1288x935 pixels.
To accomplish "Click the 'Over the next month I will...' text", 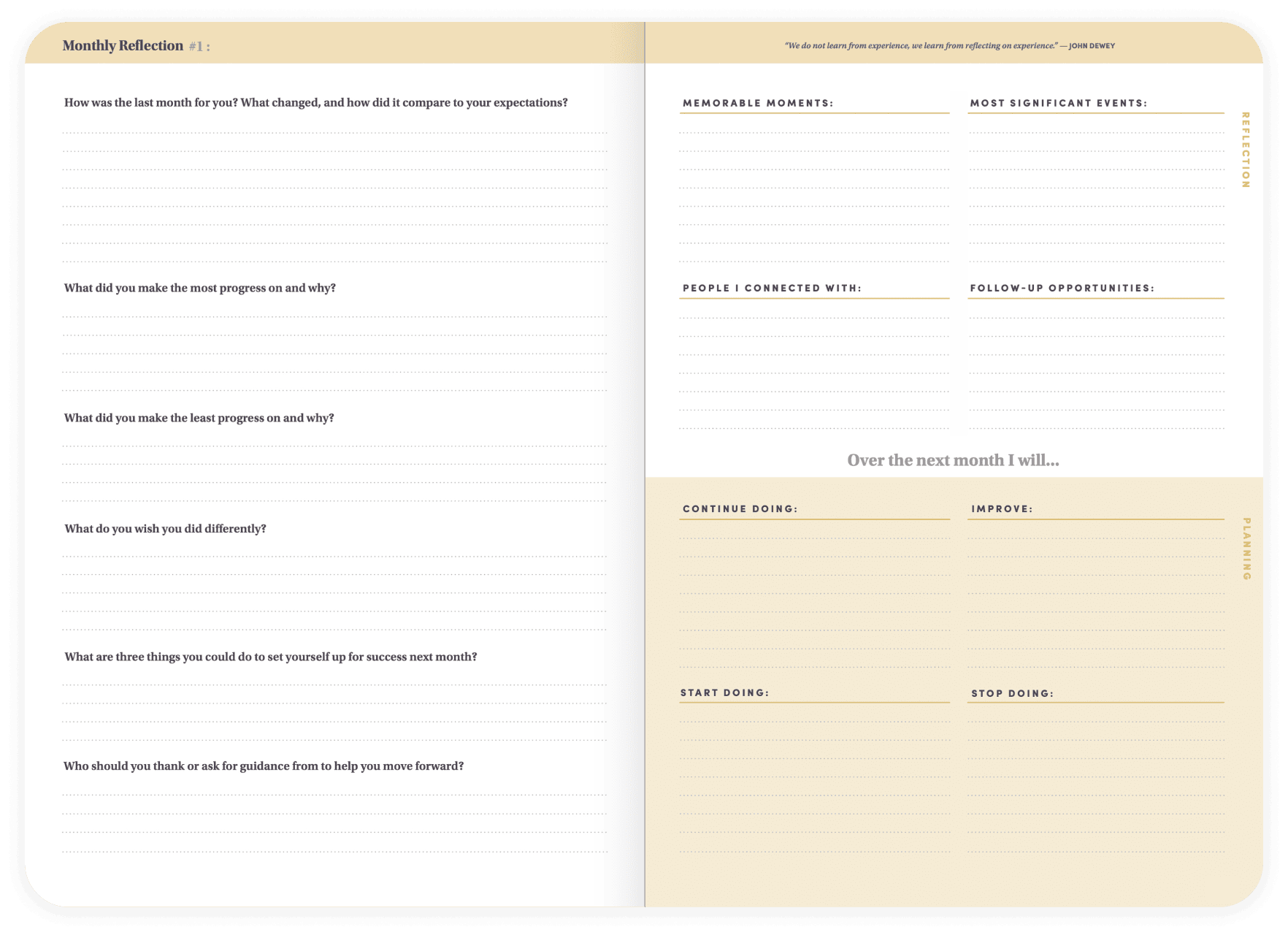I will coord(952,460).
